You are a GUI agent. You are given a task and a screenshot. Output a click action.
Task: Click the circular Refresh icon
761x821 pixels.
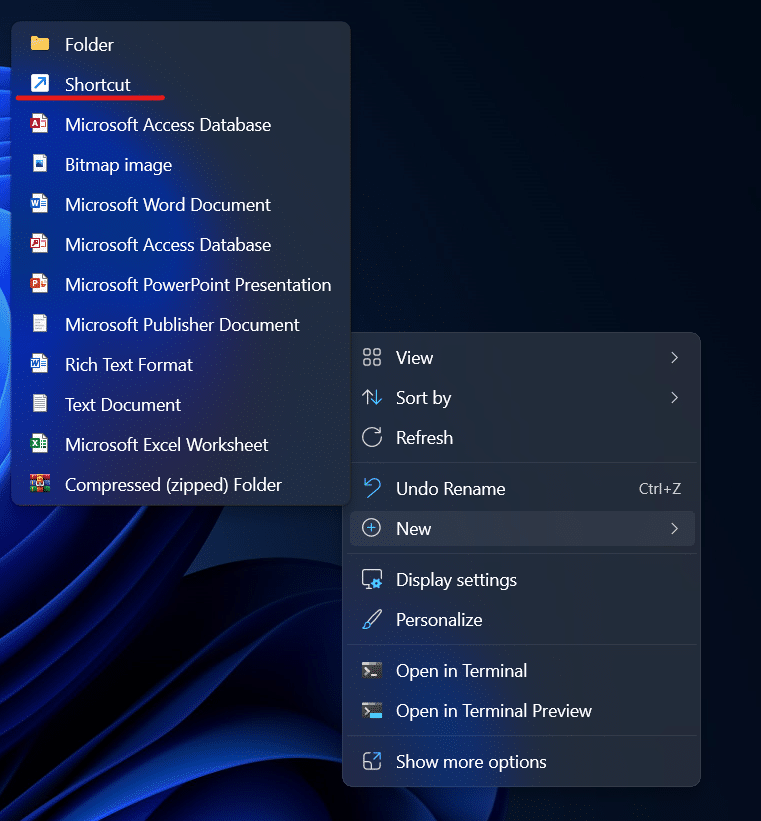[x=372, y=437]
